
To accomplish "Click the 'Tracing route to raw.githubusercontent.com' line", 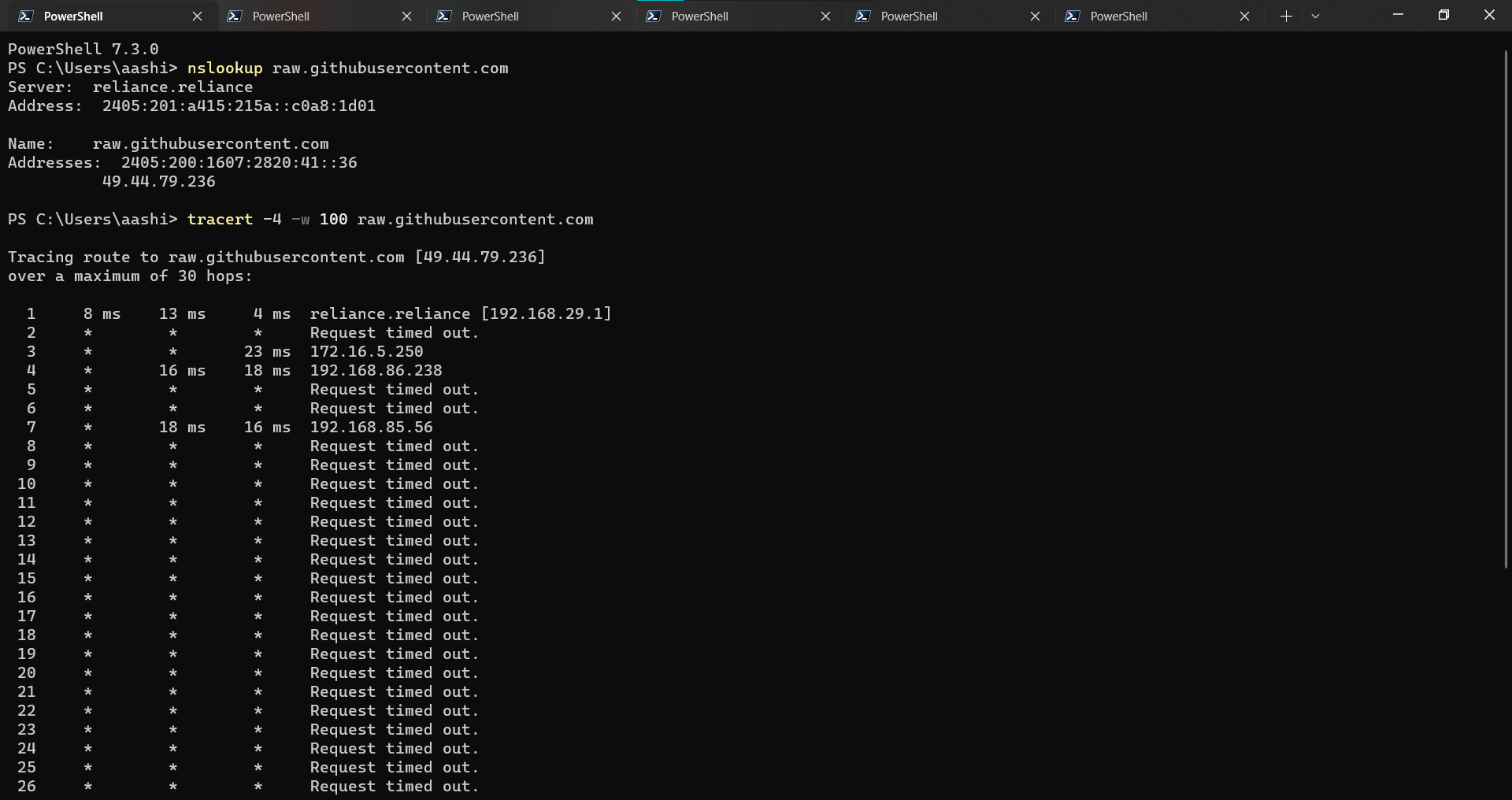I will point(276,257).
